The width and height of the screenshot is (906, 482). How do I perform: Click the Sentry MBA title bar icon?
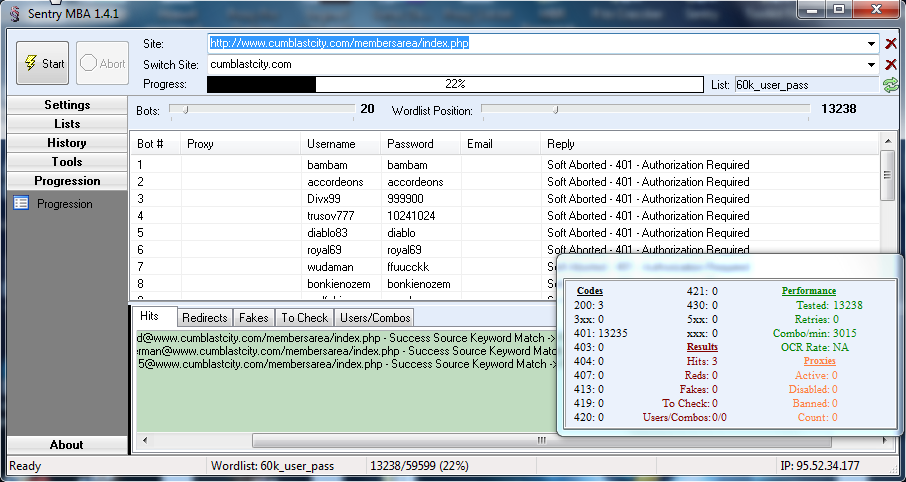[x=13, y=10]
